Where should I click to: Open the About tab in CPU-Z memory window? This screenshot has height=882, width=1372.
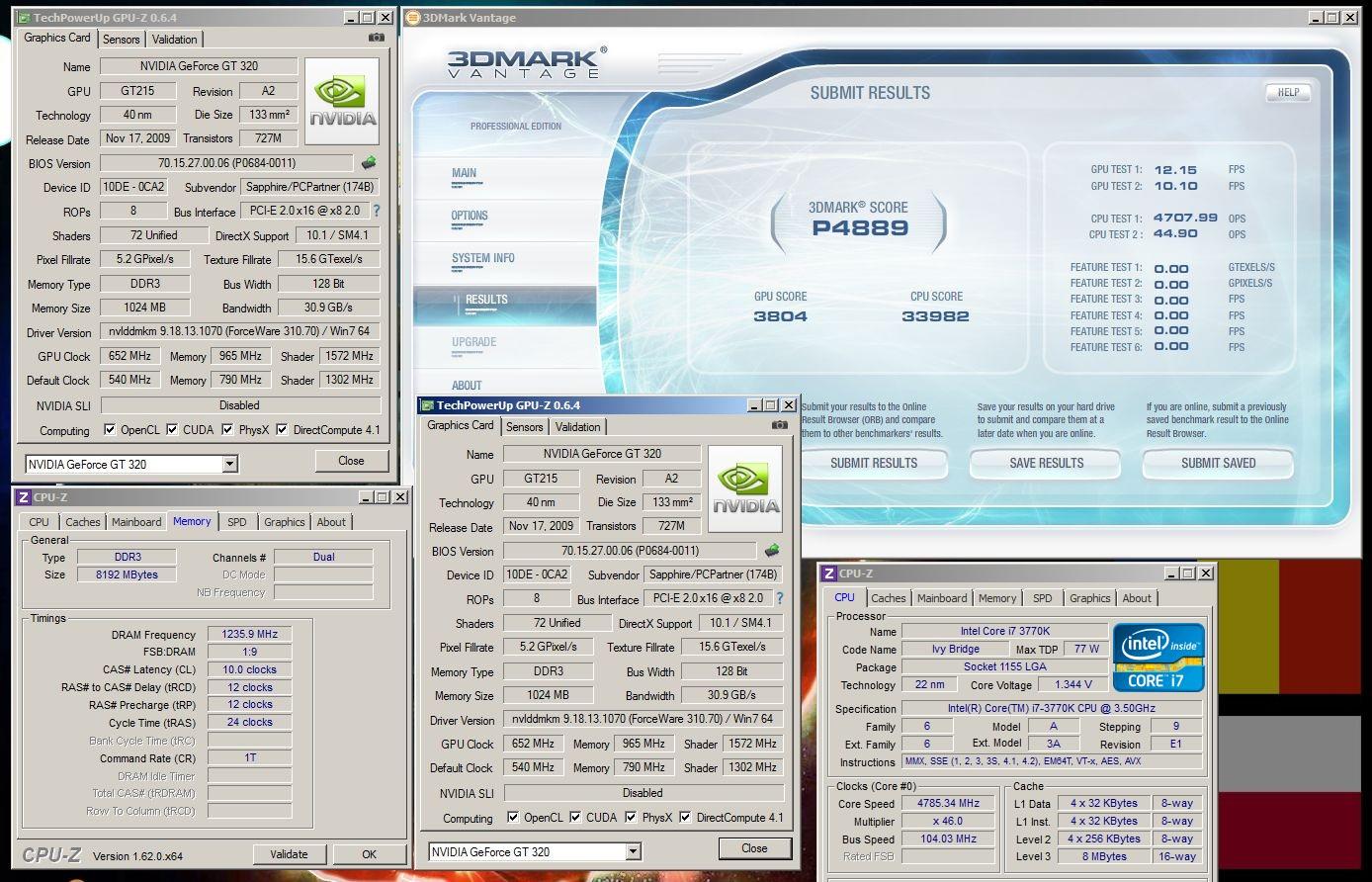pos(331,522)
